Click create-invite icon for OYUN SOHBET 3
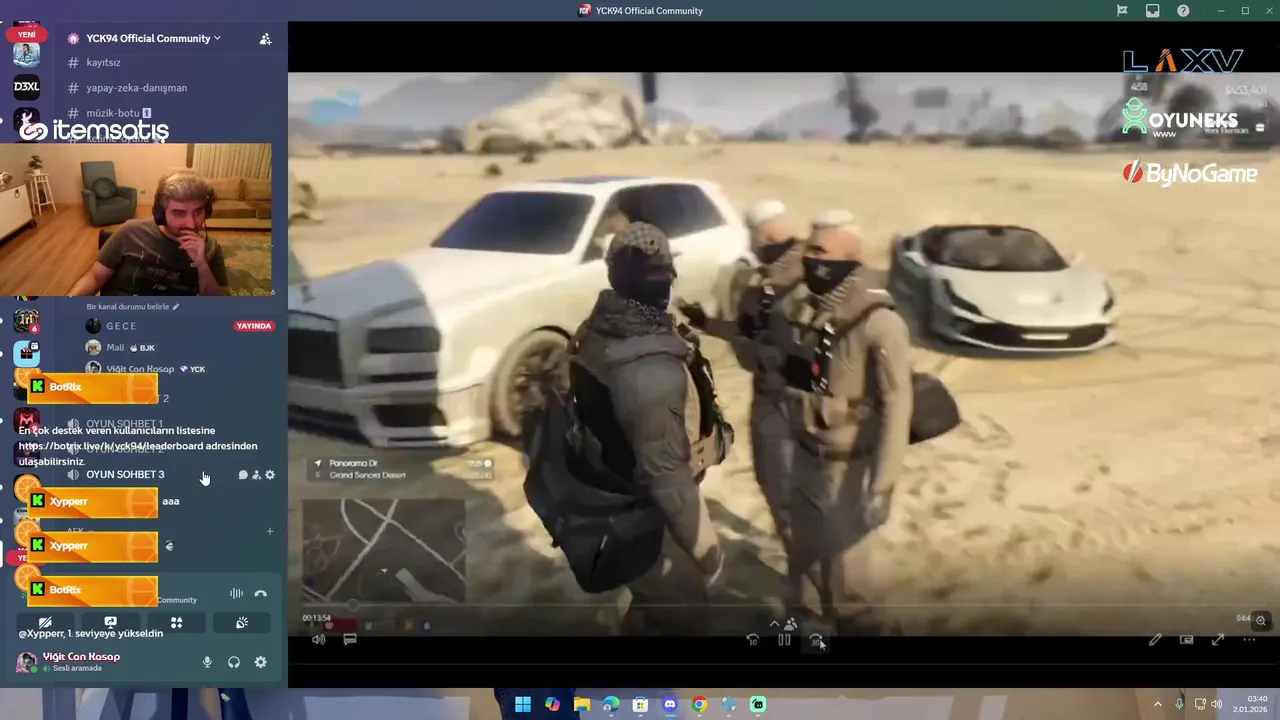The height and width of the screenshot is (720, 1280). pos(256,475)
